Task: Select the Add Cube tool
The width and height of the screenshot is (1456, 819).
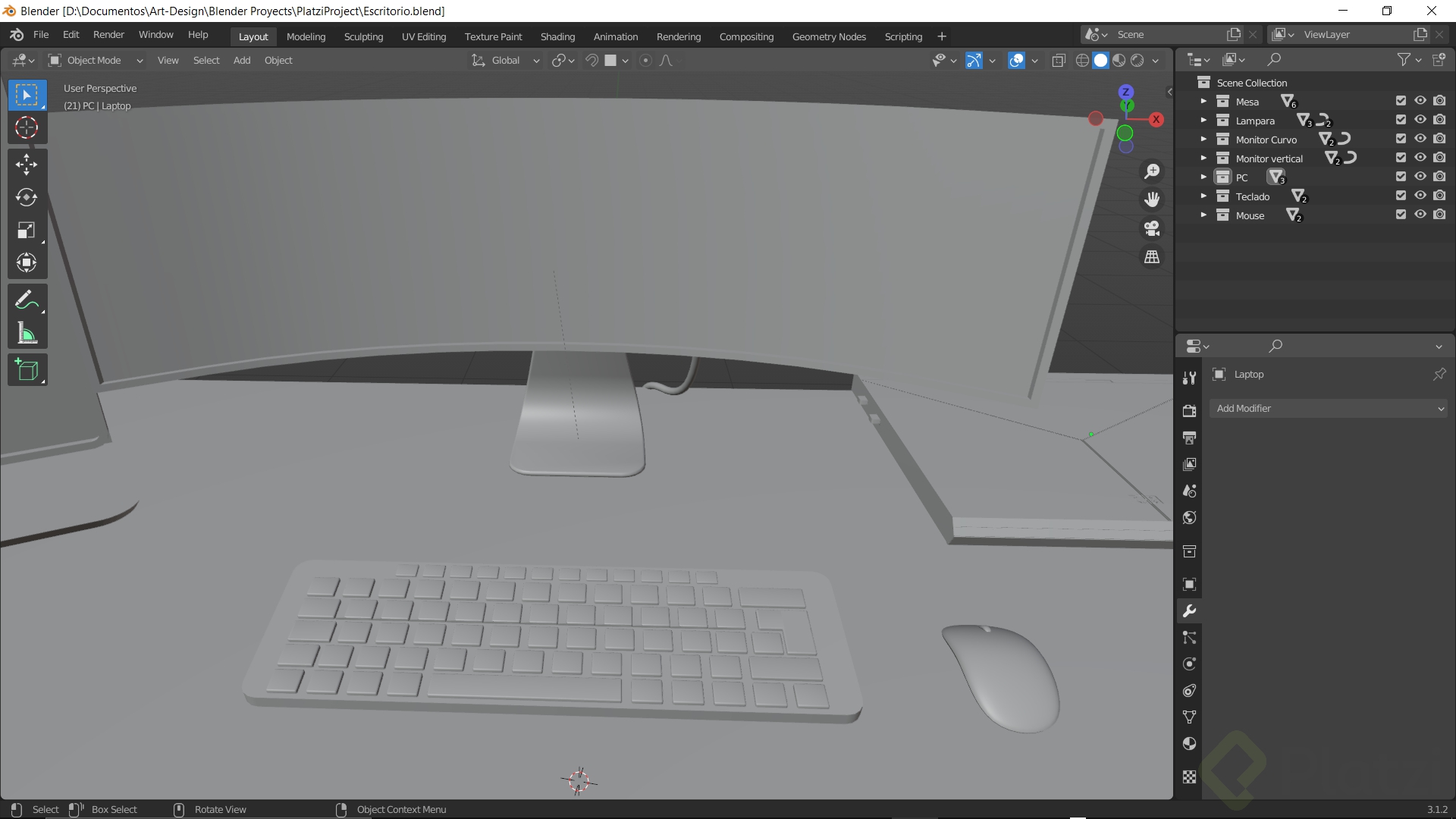Action: point(27,370)
